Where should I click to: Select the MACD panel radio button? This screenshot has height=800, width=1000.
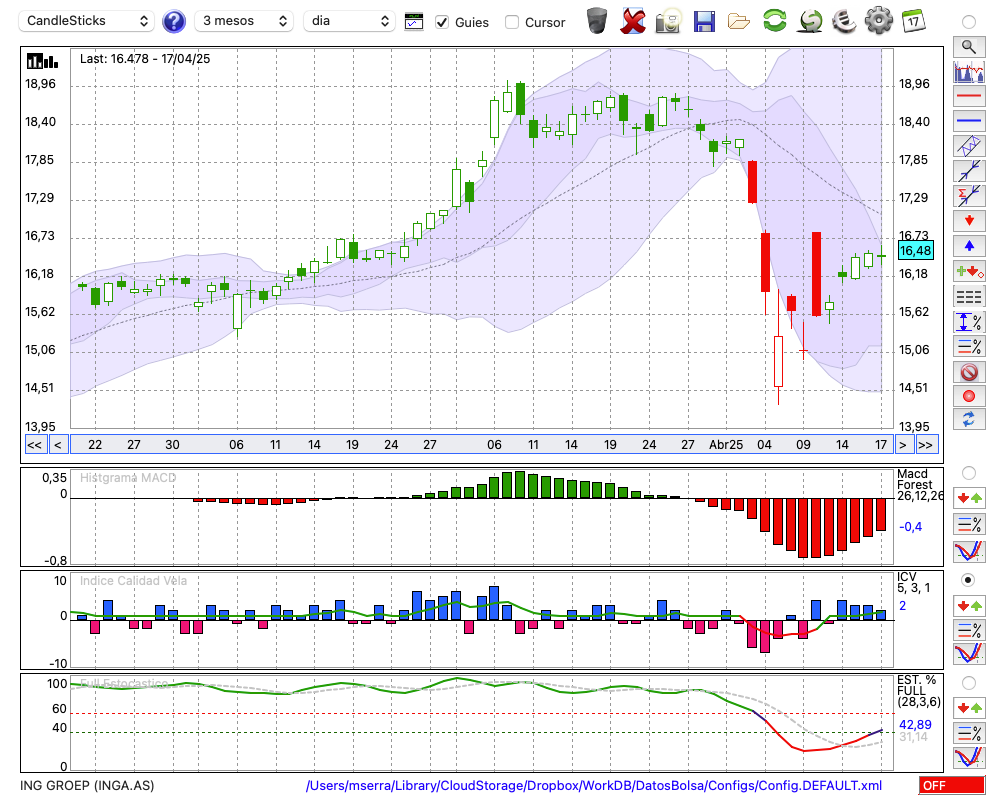tap(969, 473)
